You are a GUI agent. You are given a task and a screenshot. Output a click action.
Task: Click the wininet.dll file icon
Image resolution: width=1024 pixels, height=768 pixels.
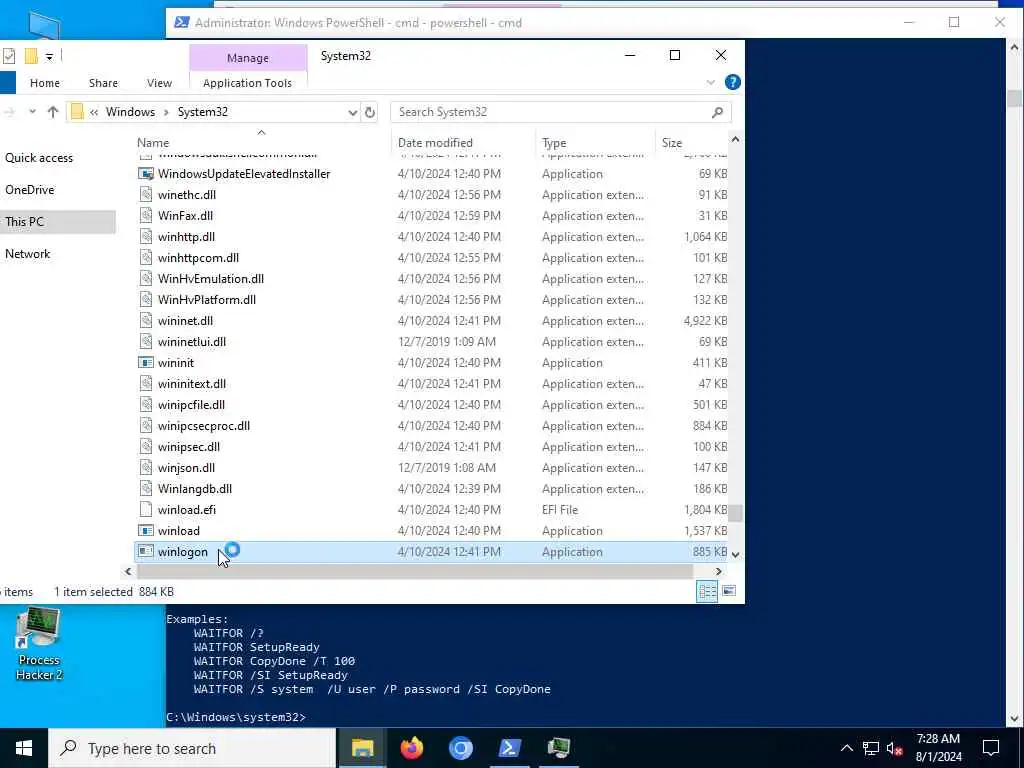(146, 321)
